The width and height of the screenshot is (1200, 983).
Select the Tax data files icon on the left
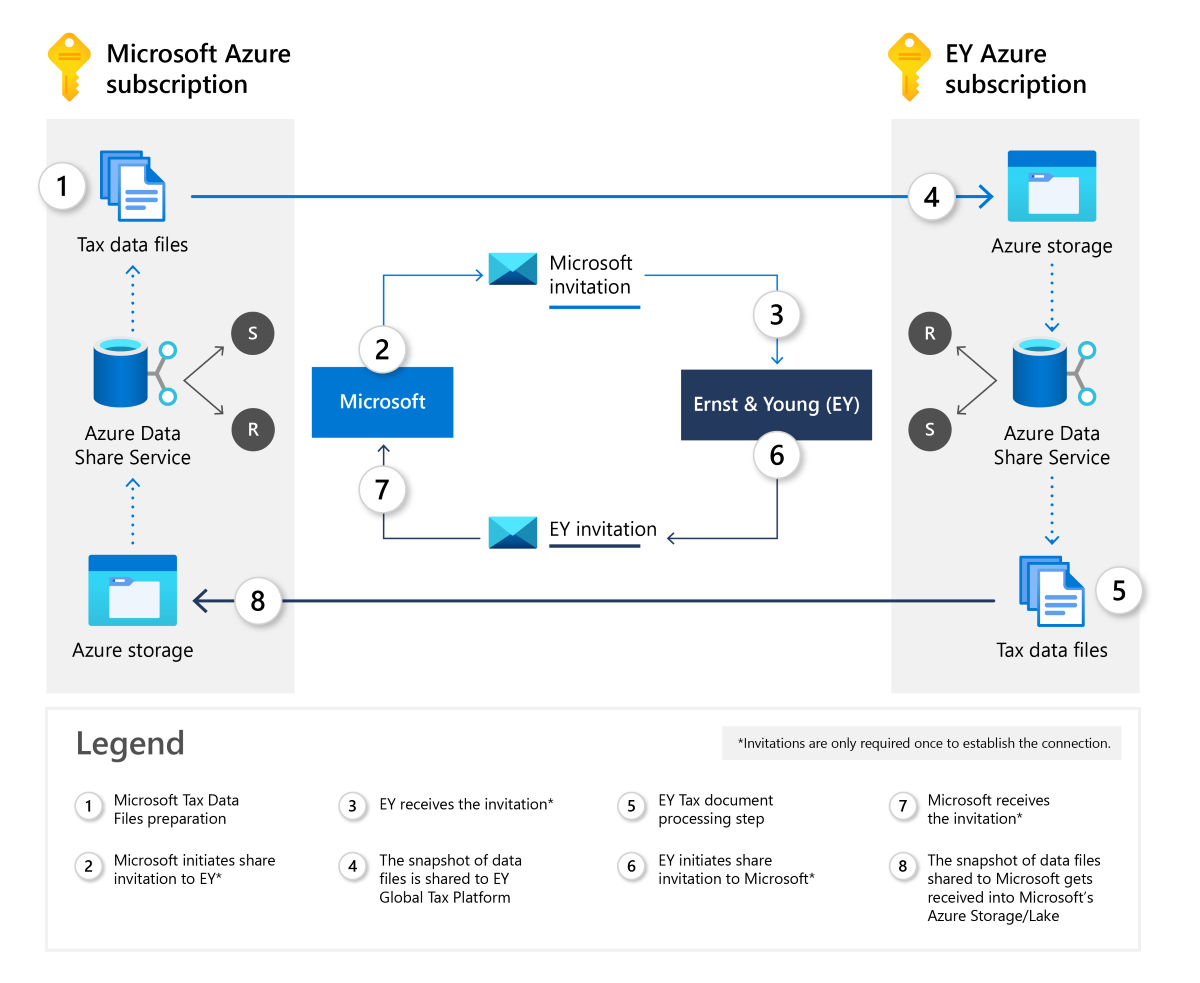(132, 185)
